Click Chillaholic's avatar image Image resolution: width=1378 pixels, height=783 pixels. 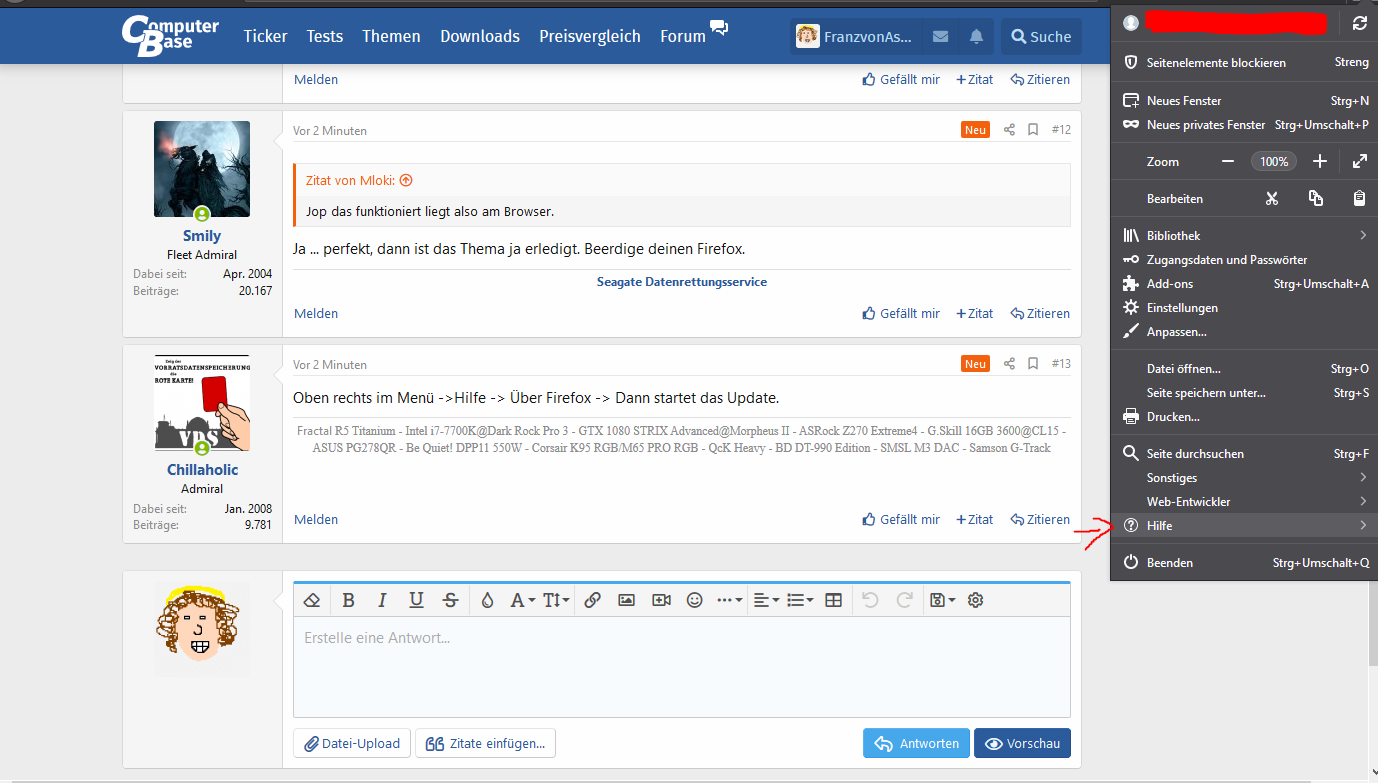pyautogui.click(x=202, y=403)
